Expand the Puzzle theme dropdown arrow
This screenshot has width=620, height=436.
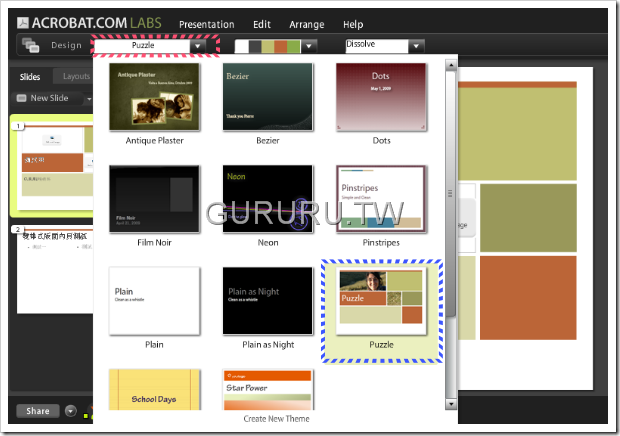coord(198,46)
